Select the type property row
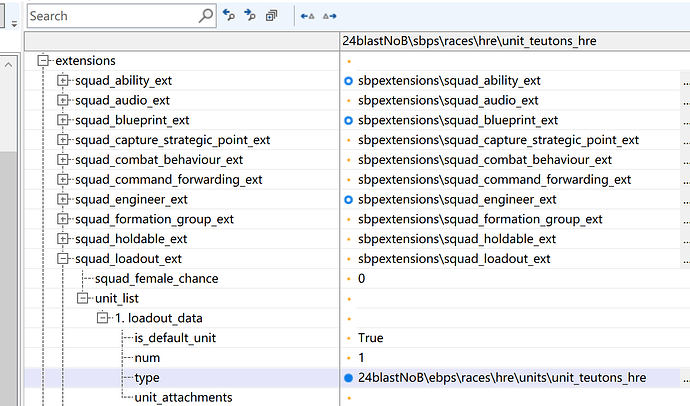Screen dimensions: 690x406 tap(147, 378)
